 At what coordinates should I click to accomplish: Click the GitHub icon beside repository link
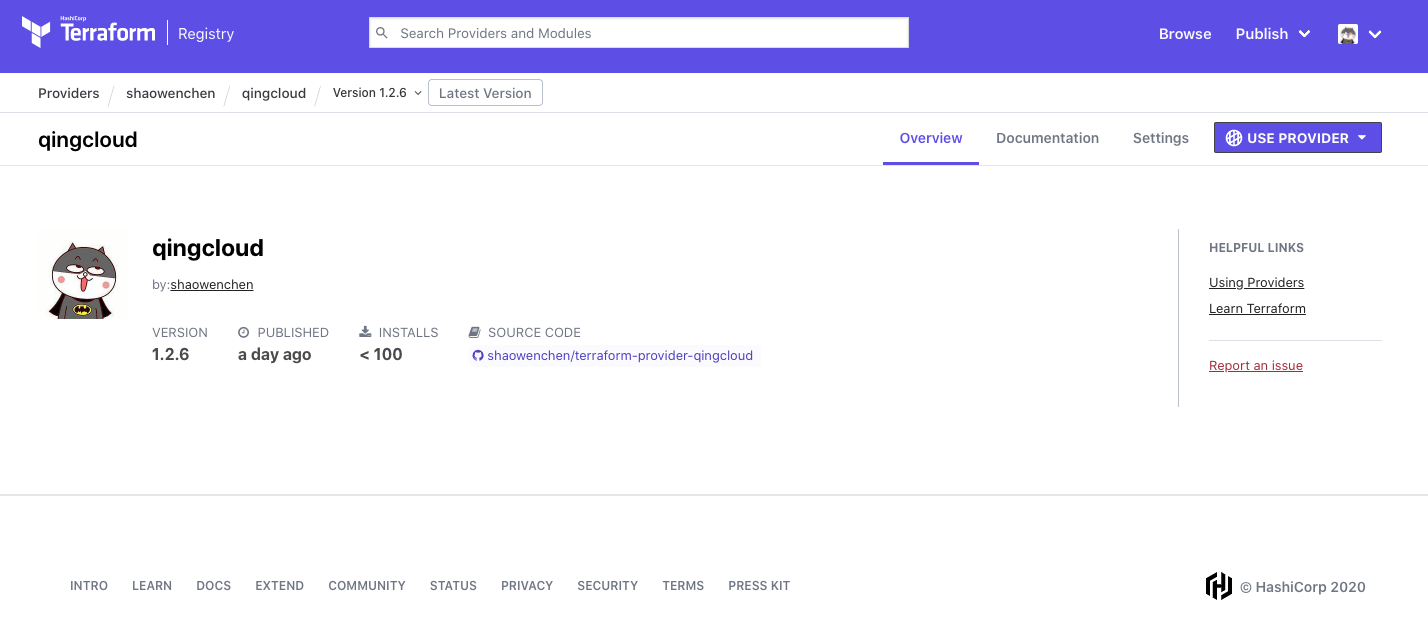tap(478, 356)
